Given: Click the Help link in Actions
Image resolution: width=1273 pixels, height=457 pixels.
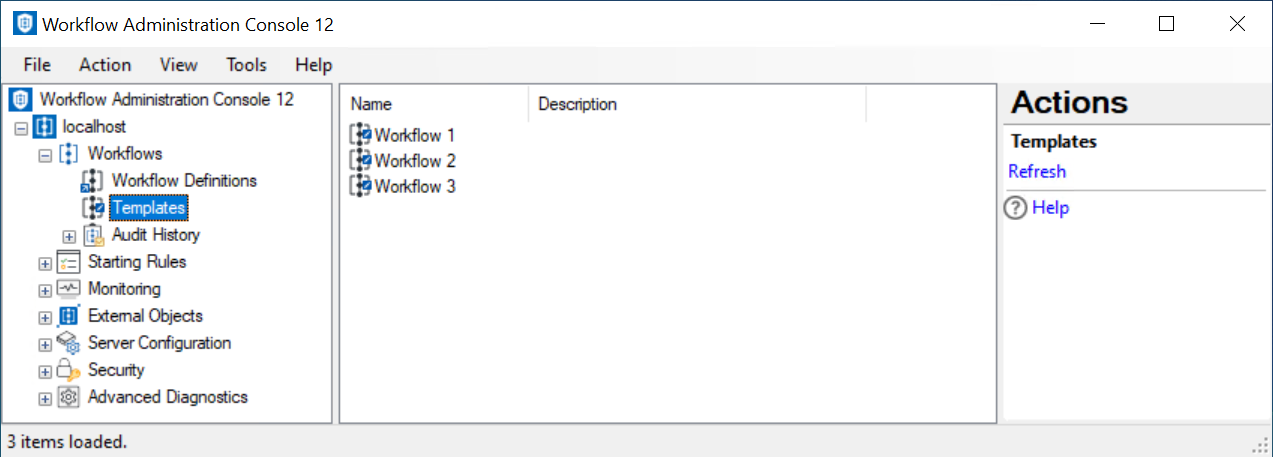Looking at the screenshot, I should 1050,208.
